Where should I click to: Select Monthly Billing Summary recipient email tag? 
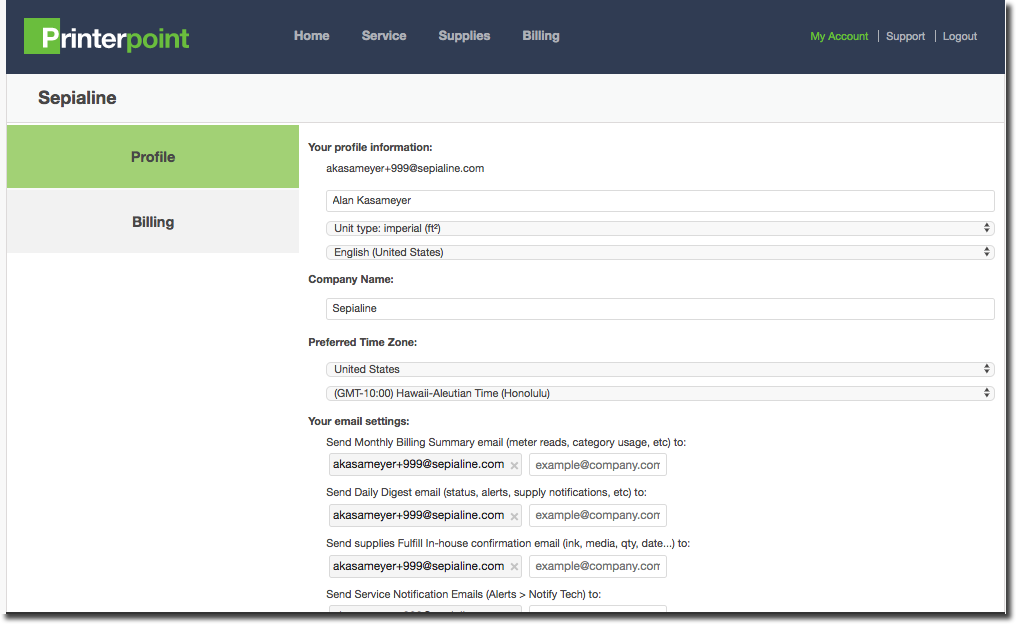pyautogui.click(x=425, y=465)
